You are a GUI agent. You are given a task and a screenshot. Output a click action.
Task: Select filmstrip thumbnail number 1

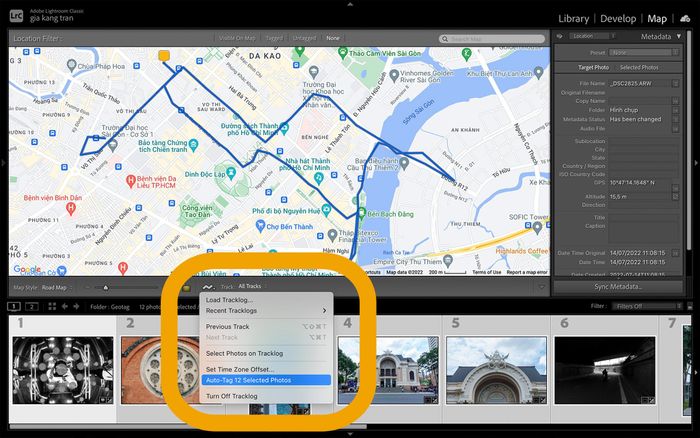pos(63,371)
